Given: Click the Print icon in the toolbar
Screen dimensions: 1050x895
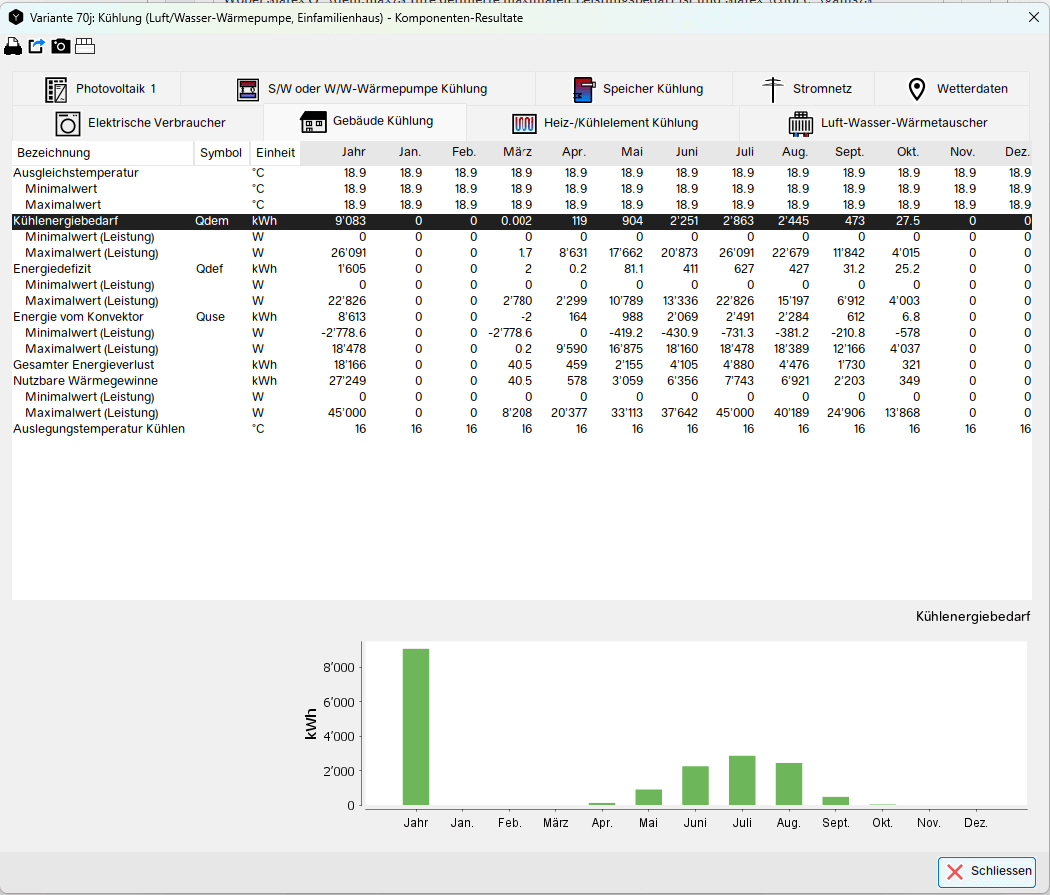Looking at the screenshot, I should (x=13, y=45).
